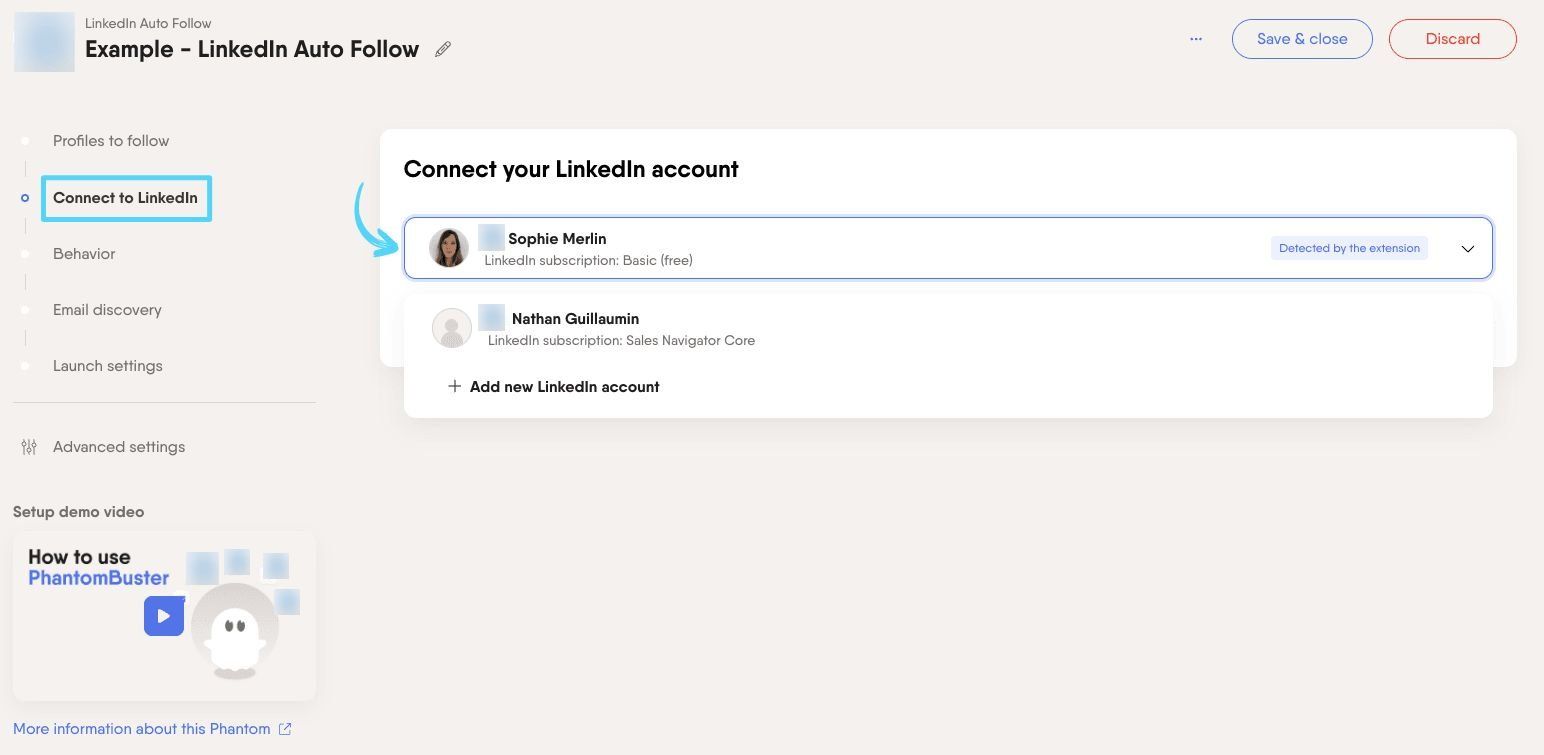1544x755 pixels.
Task: Switch to Email discovery step
Action: point(107,310)
